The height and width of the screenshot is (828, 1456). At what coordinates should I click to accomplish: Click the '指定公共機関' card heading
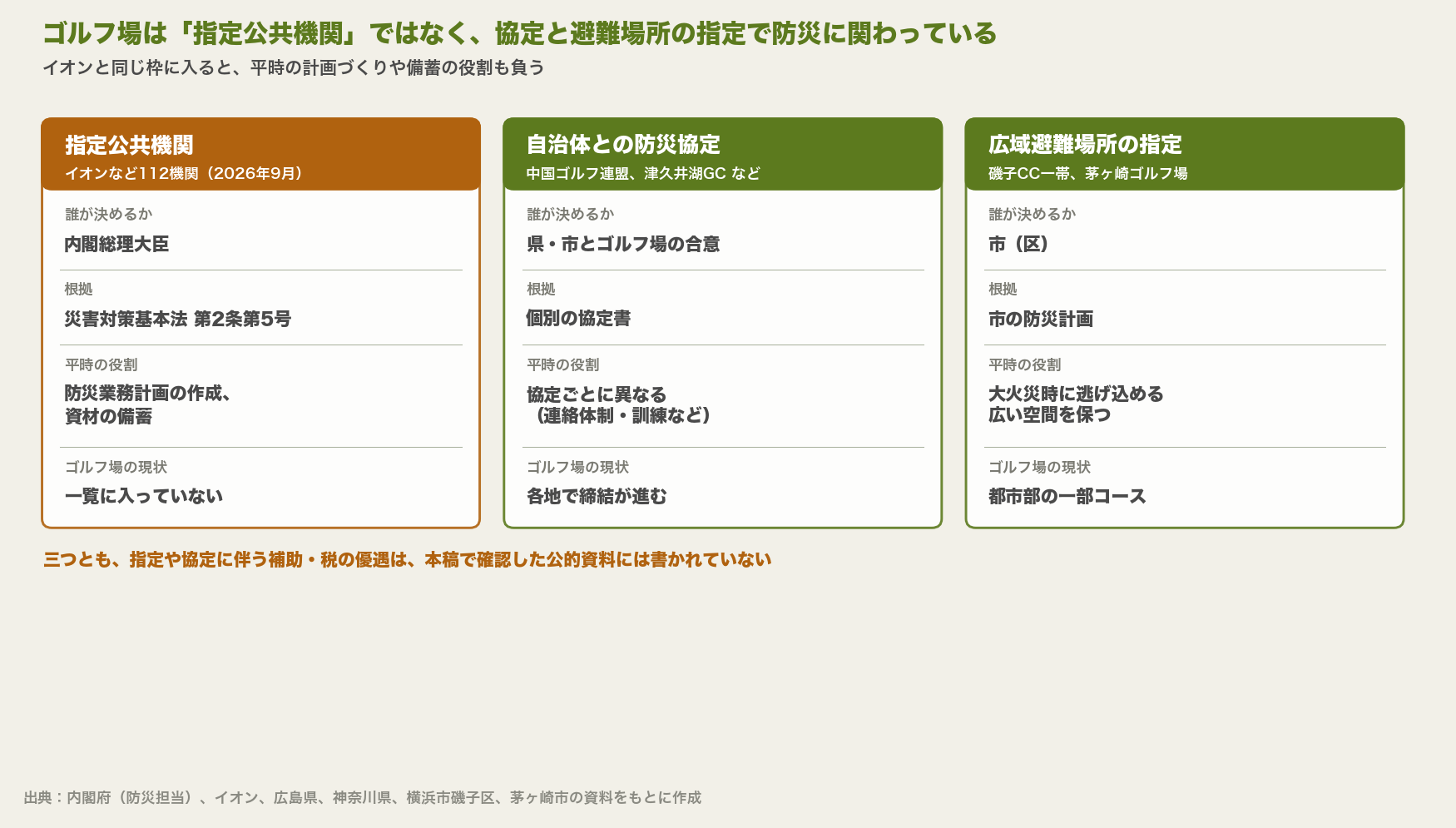129,145
